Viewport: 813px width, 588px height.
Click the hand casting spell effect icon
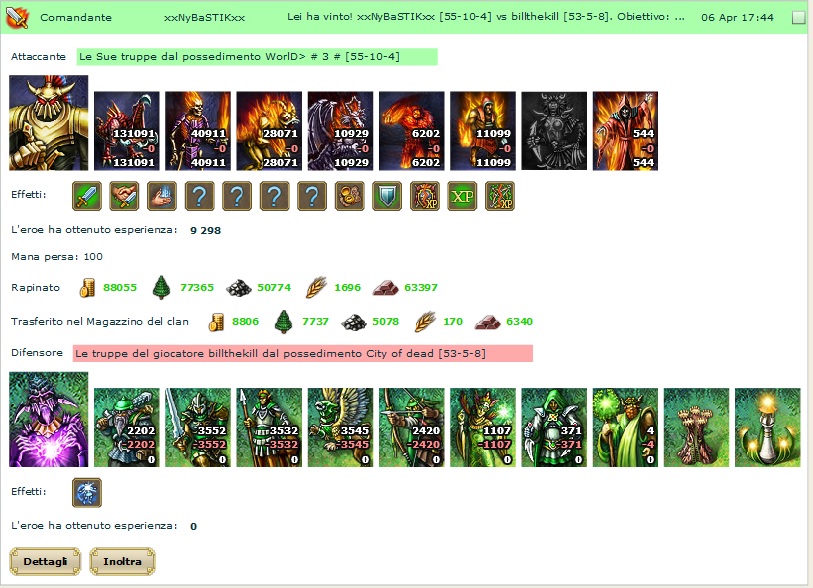[162, 196]
